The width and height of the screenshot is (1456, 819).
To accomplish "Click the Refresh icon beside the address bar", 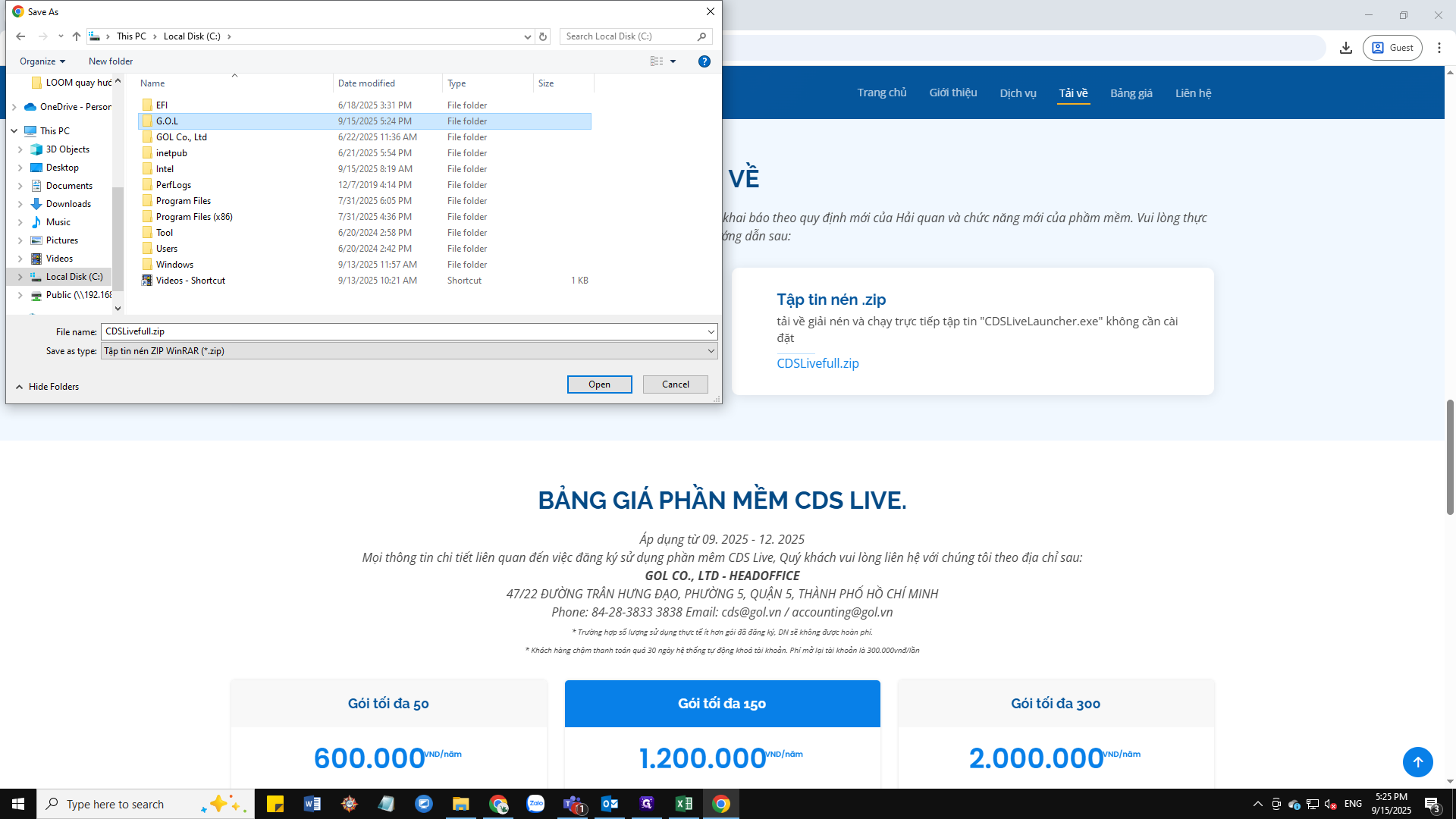I will click(543, 36).
